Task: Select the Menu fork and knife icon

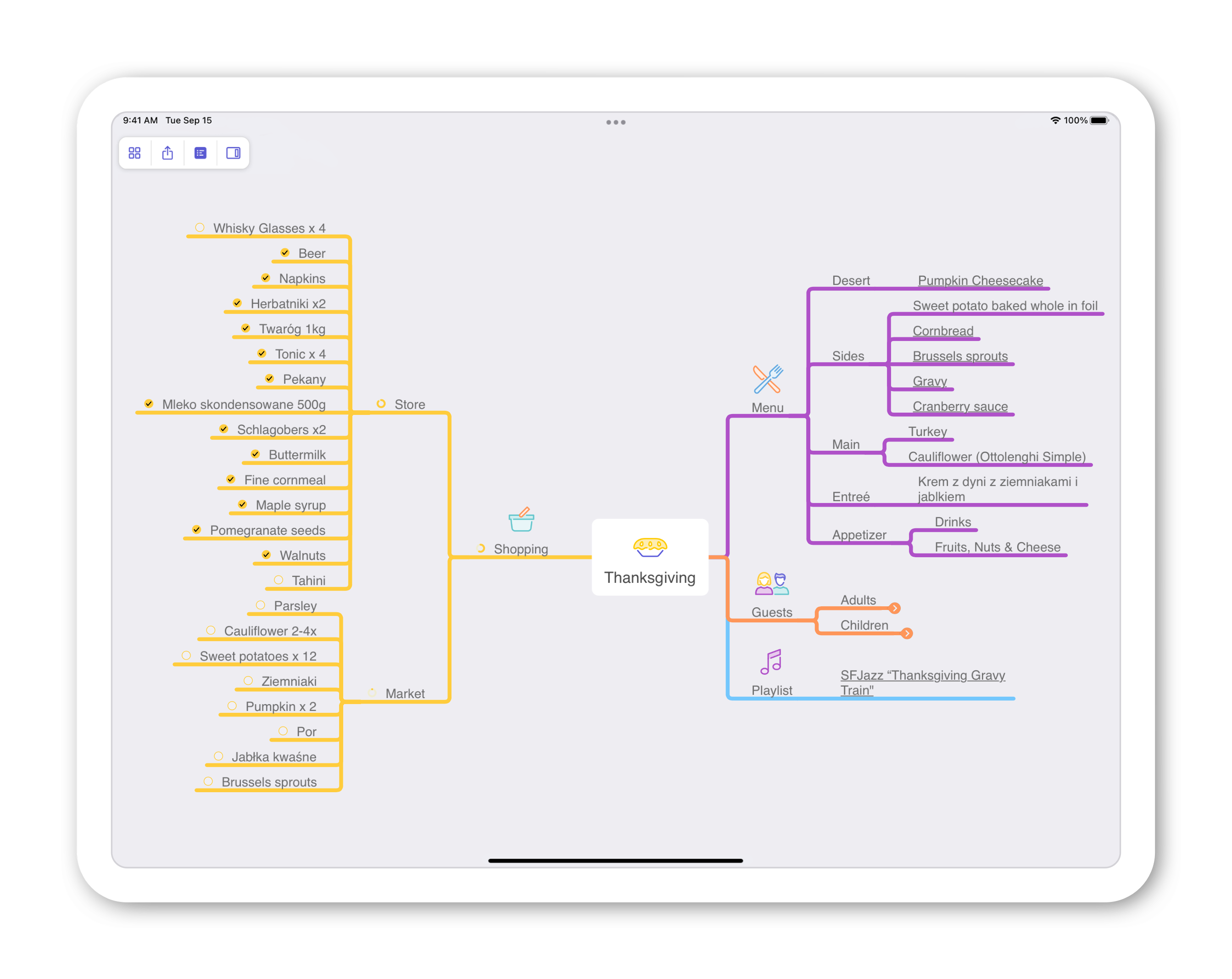Action: (768, 380)
